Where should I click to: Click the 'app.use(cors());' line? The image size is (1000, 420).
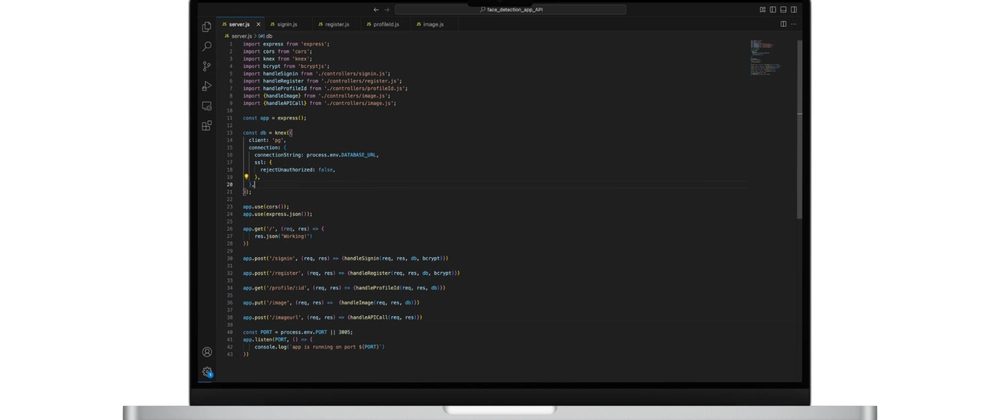coord(266,206)
